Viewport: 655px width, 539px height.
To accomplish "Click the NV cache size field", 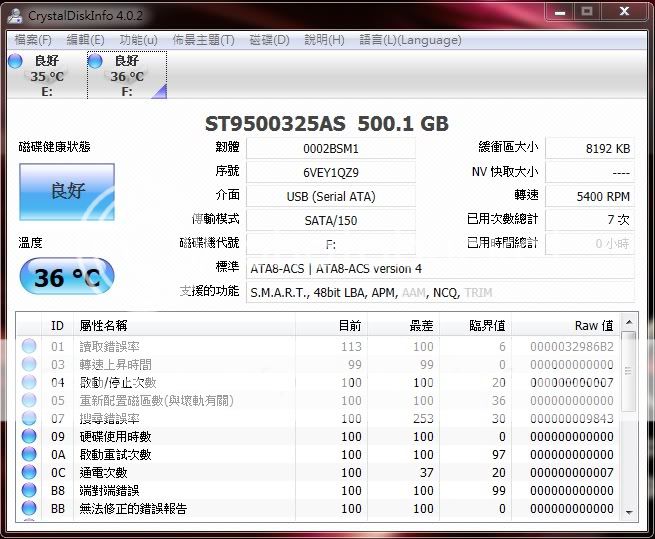I will [590, 172].
